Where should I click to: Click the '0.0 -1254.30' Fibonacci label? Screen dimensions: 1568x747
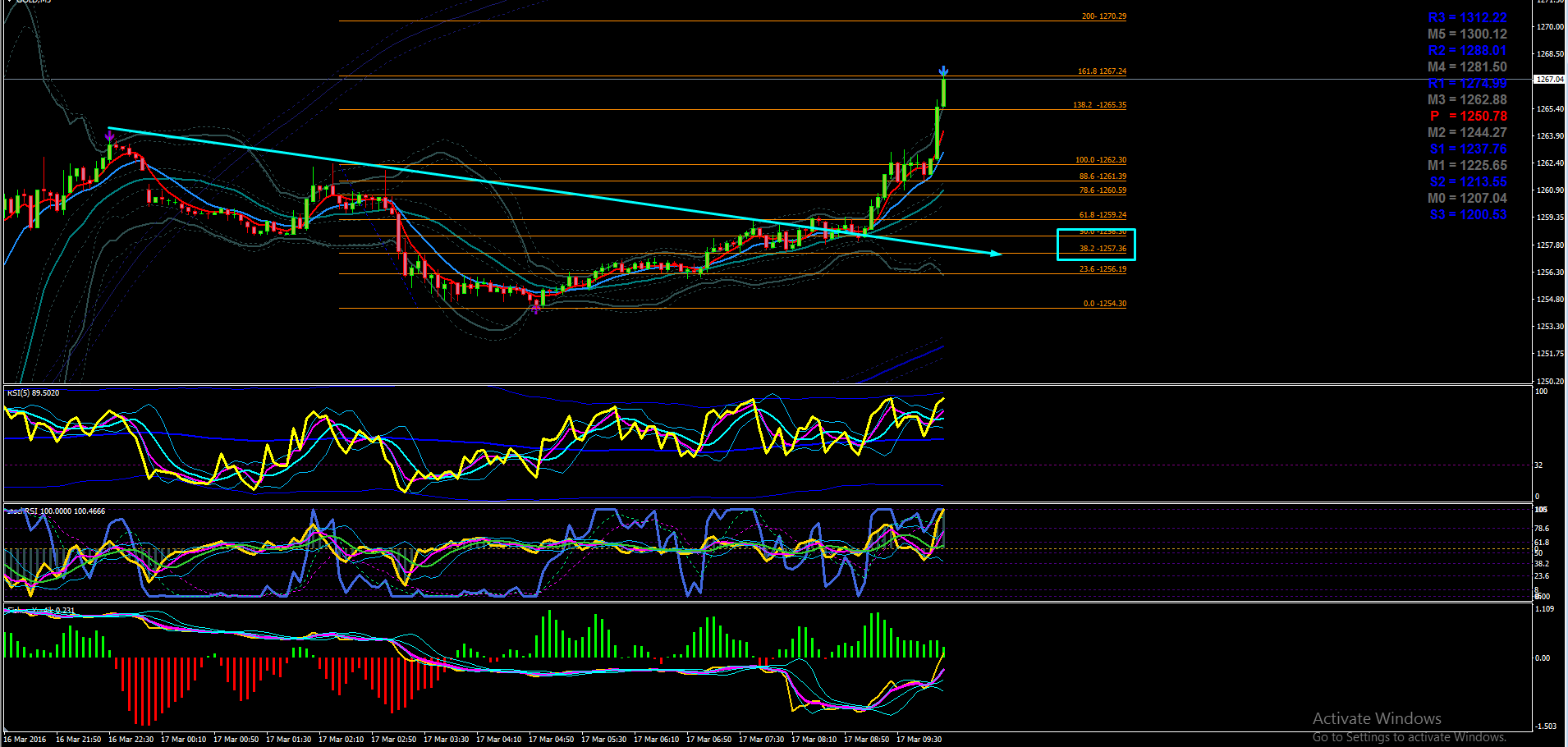click(1104, 304)
